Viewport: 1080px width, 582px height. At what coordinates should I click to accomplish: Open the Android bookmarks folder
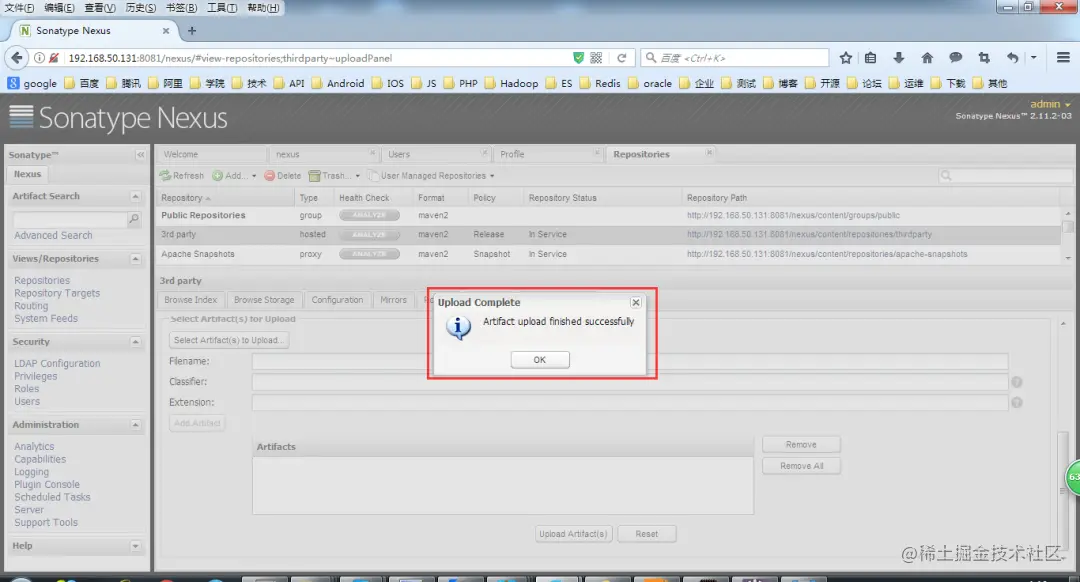point(338,83)
